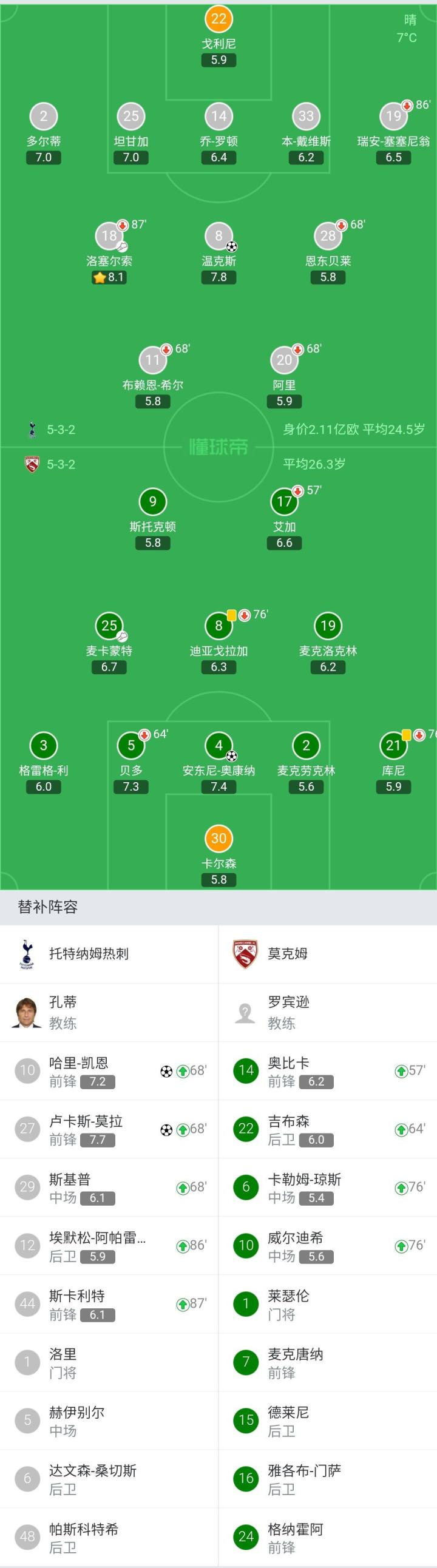Click the Morecambe crest beside 莫克姆
Screen dimensions: 437x1568
click(x=245, y=954)
